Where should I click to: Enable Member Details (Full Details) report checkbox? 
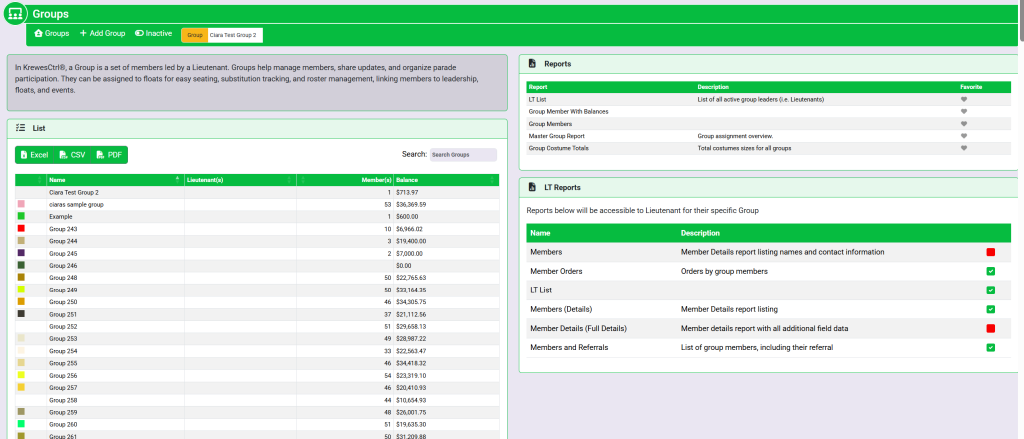click(x=990, y=328)
